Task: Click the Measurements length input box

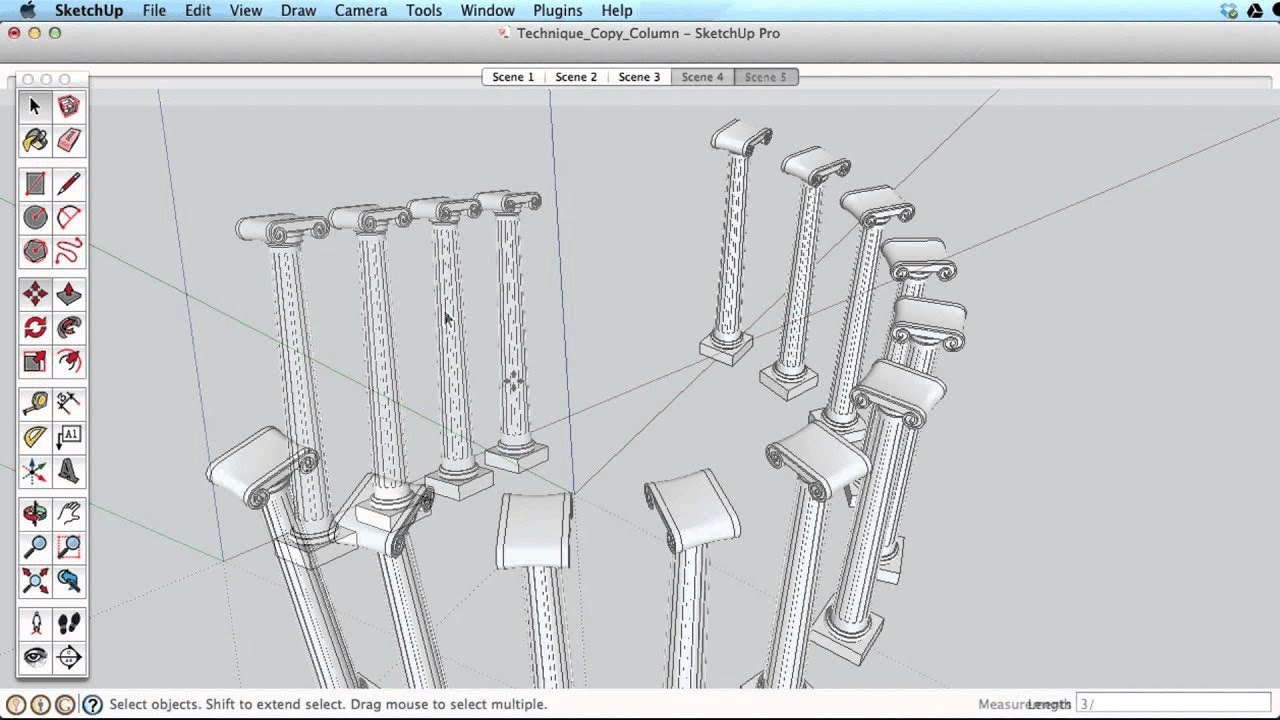Action: point(1175,704)
